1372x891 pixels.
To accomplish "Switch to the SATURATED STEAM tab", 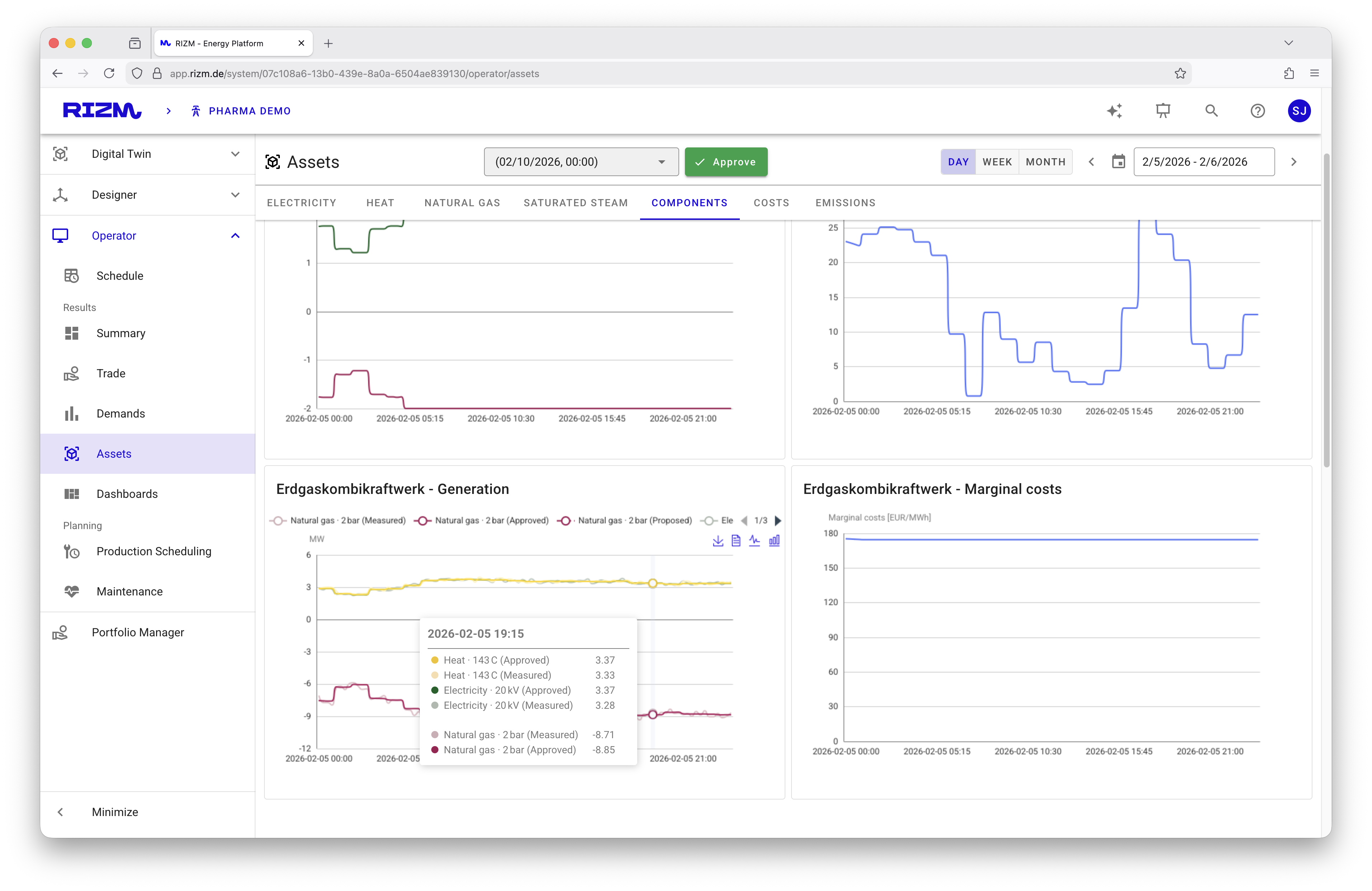I will [576, 203].
